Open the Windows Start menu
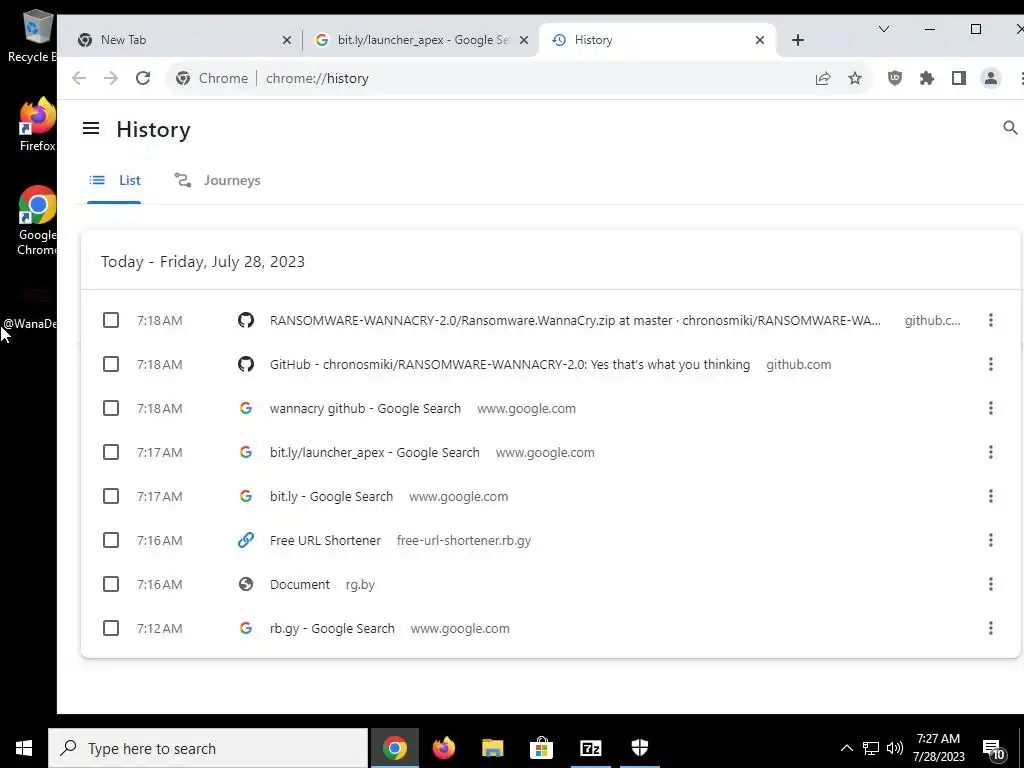1024x768 pixels. [x=24, y=748]
